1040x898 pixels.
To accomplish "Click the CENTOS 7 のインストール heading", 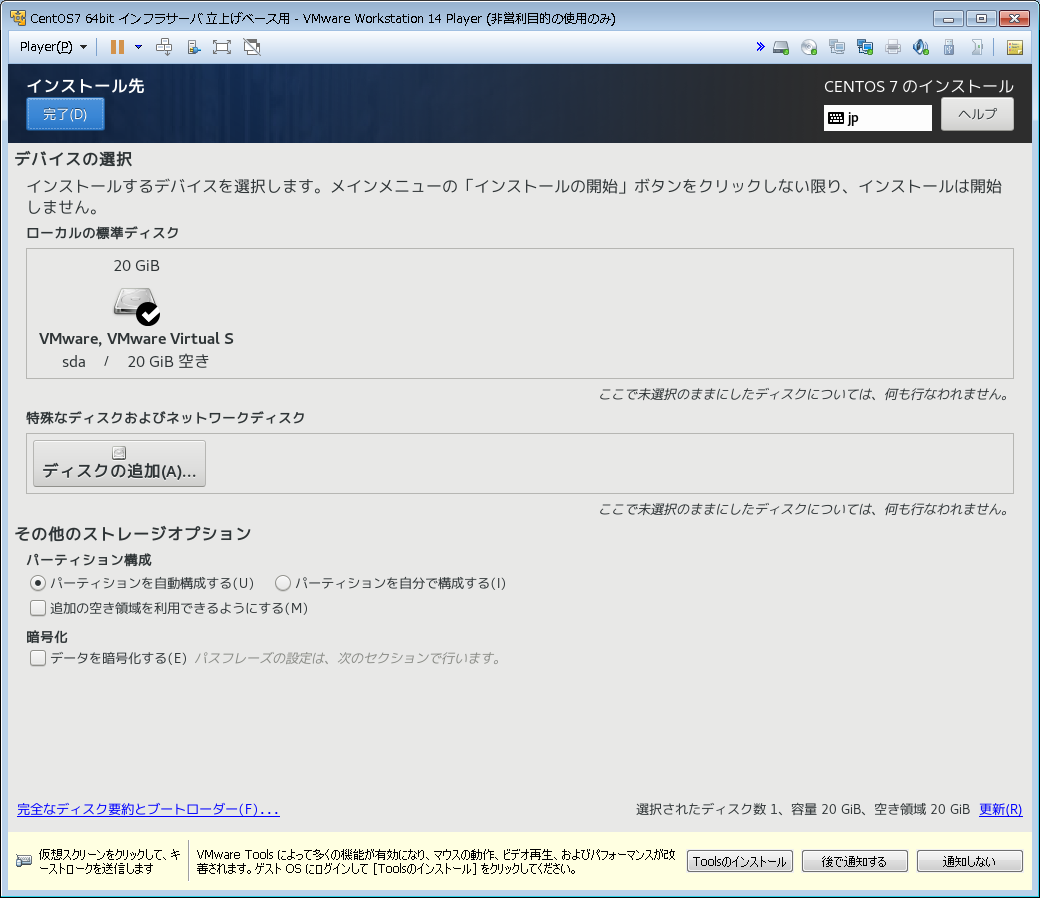I will [919, 86].
